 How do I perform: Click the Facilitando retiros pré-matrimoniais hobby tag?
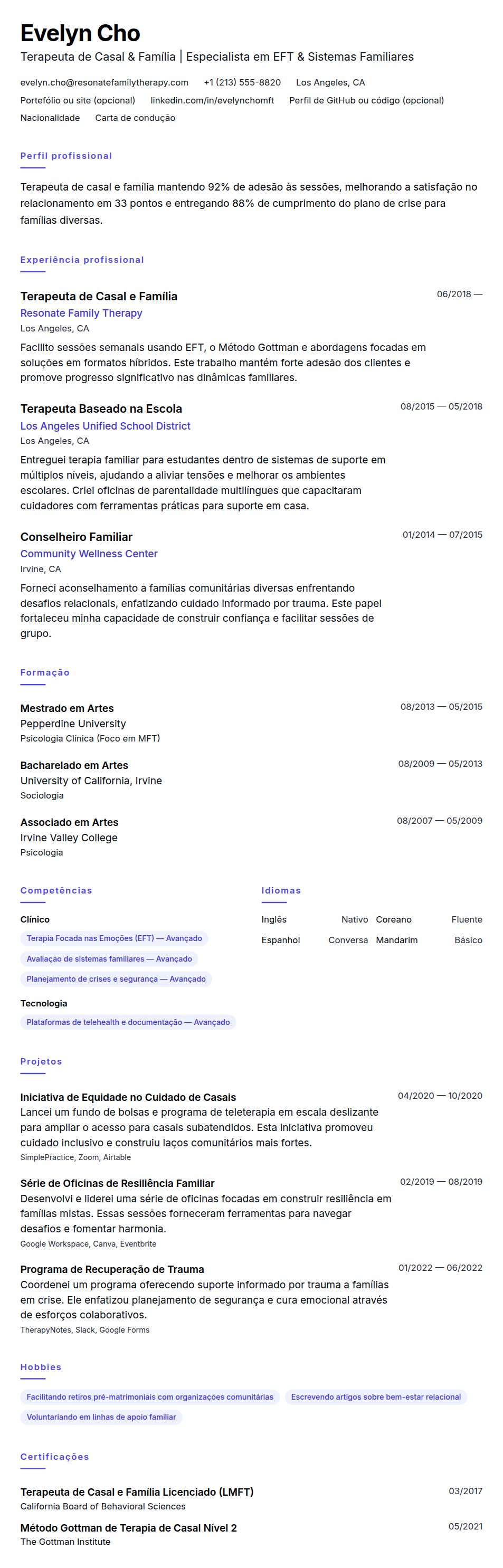[150, 1397]
